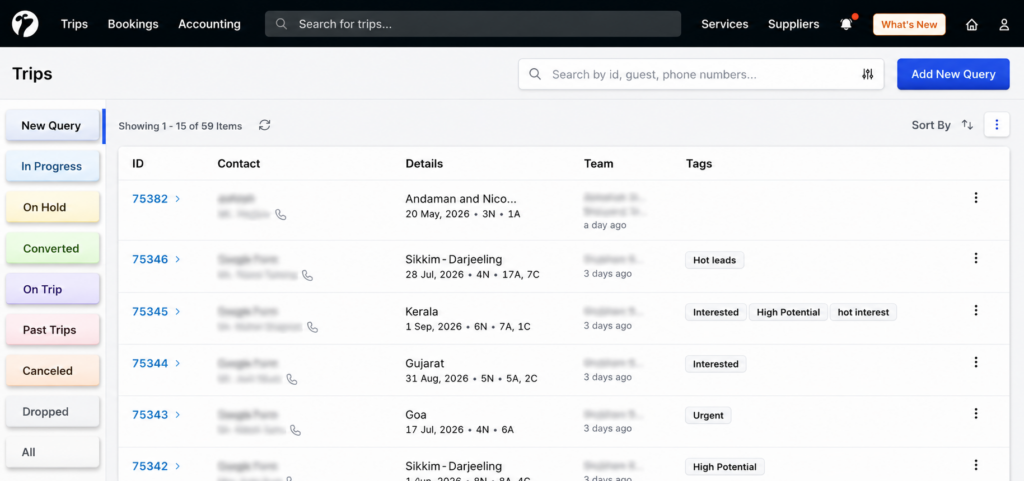The width and height of the screenshot is (1024, 481).
Task: Select the New Query status tab
Action: (x=52, y=126)
